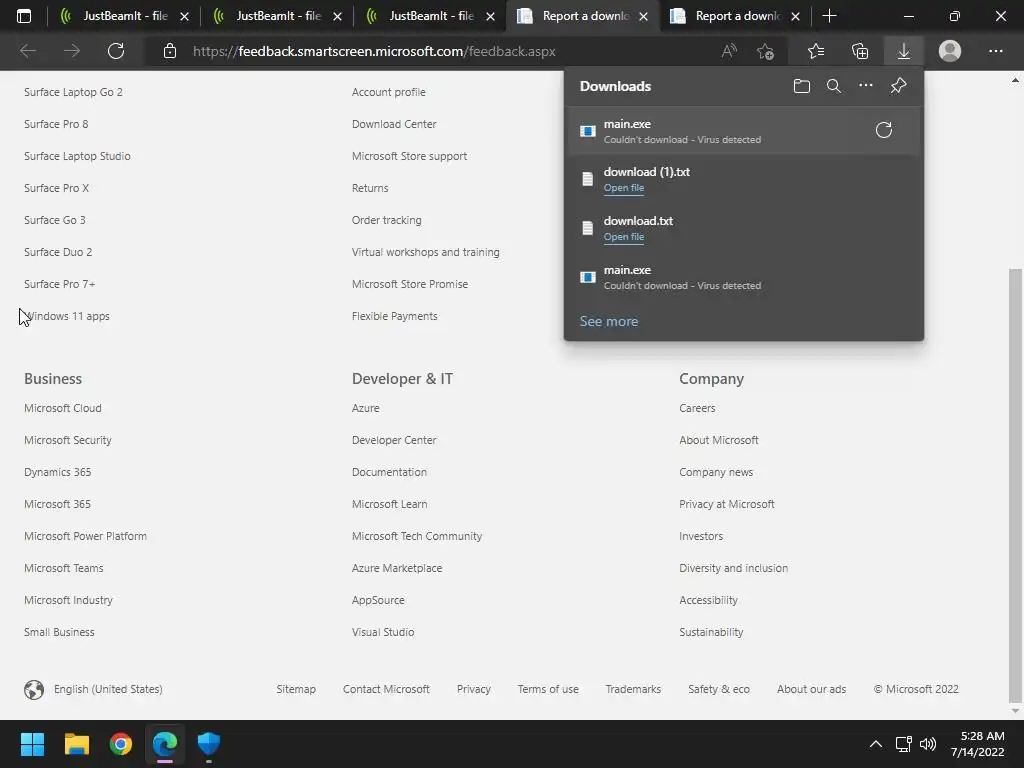Open the Dynamics 365 link
The width and height of the screenshot is (1024, 768).
pyautogui.click(x=57, y=472)
